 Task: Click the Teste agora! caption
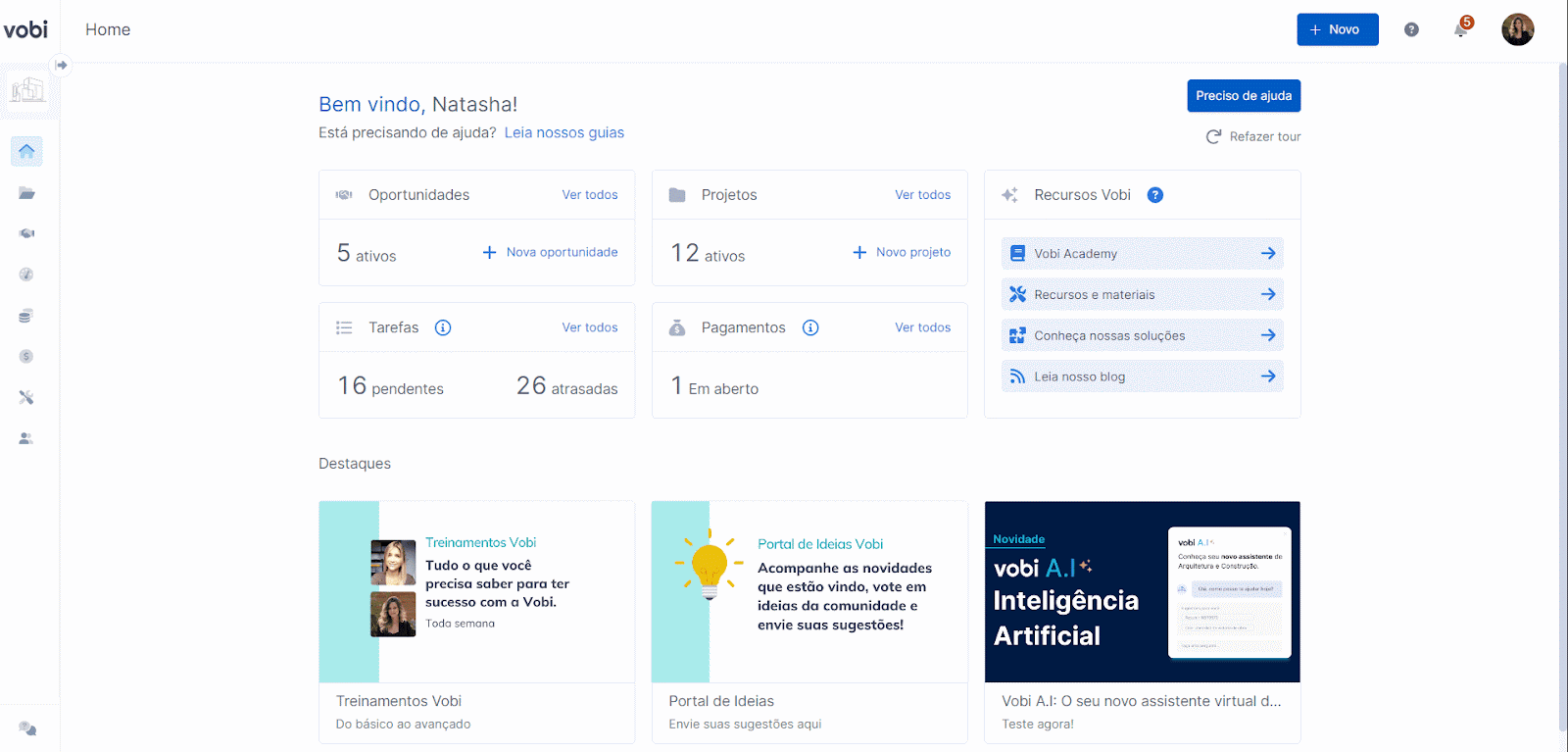[x=1038, y=725]
